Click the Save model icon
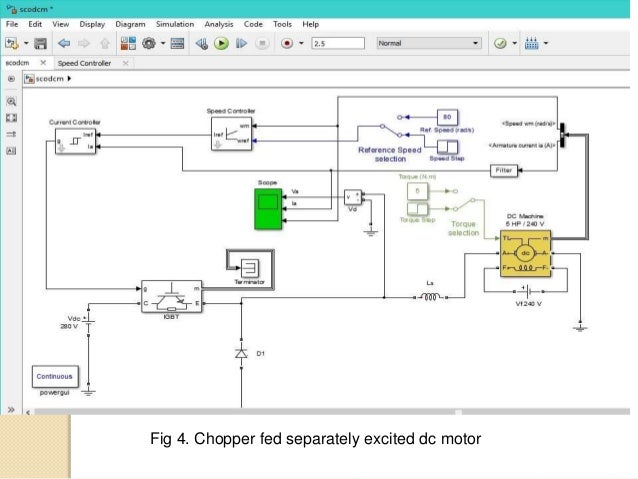The image size is (638, 479). (39, 43)
